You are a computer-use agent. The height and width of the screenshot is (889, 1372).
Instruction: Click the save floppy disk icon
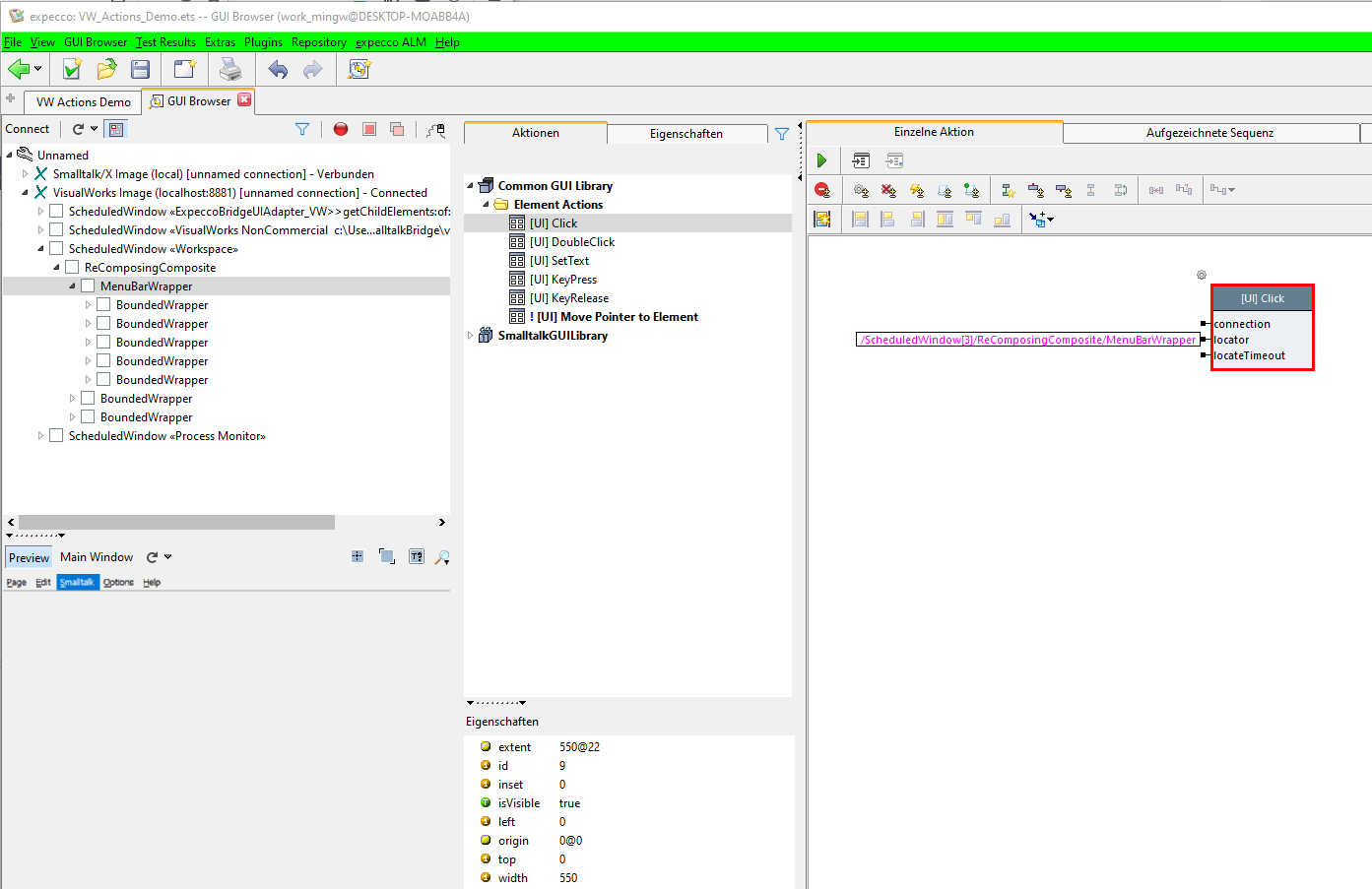click(141, 69)
